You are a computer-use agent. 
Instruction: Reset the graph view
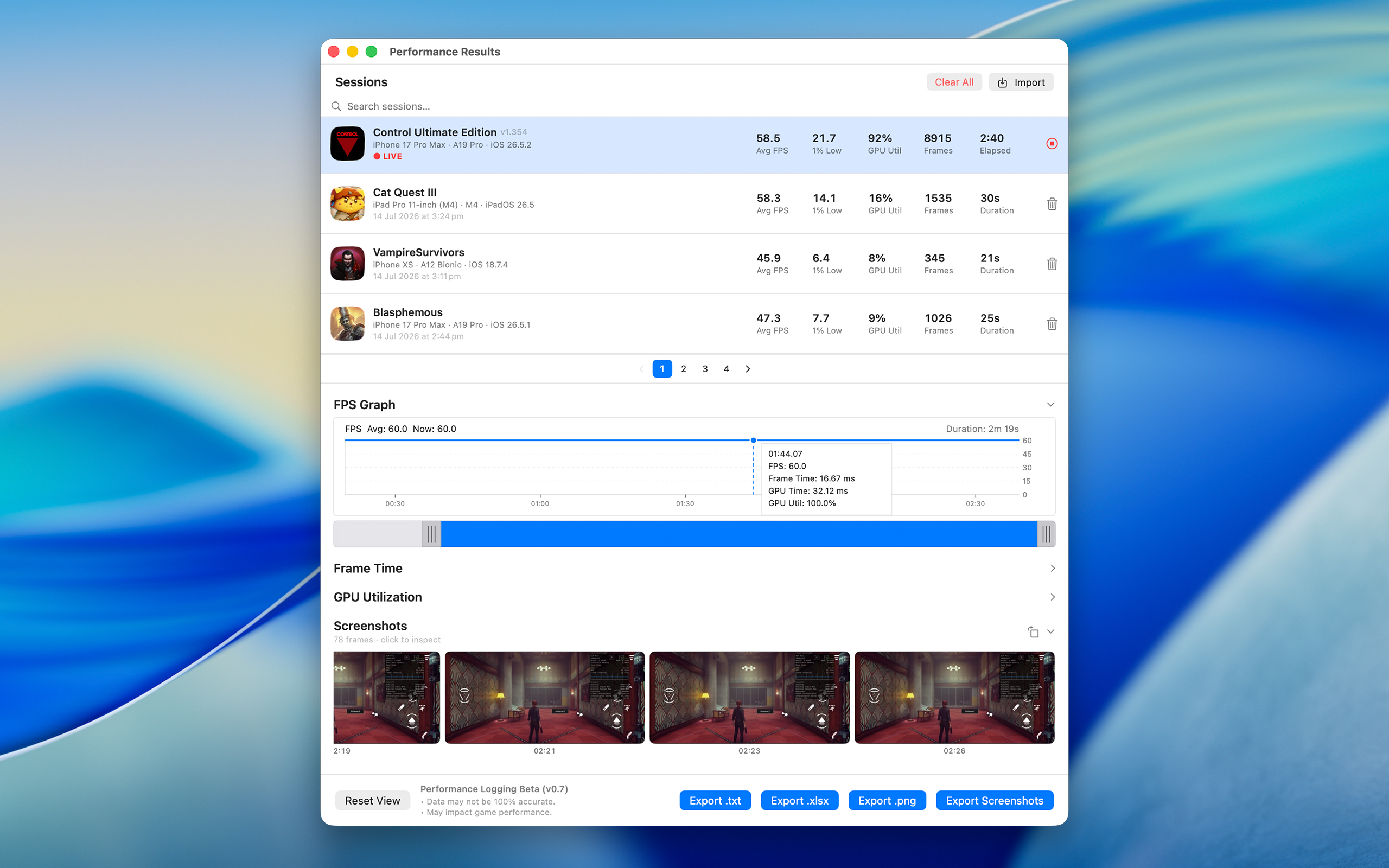pos(373,800)
